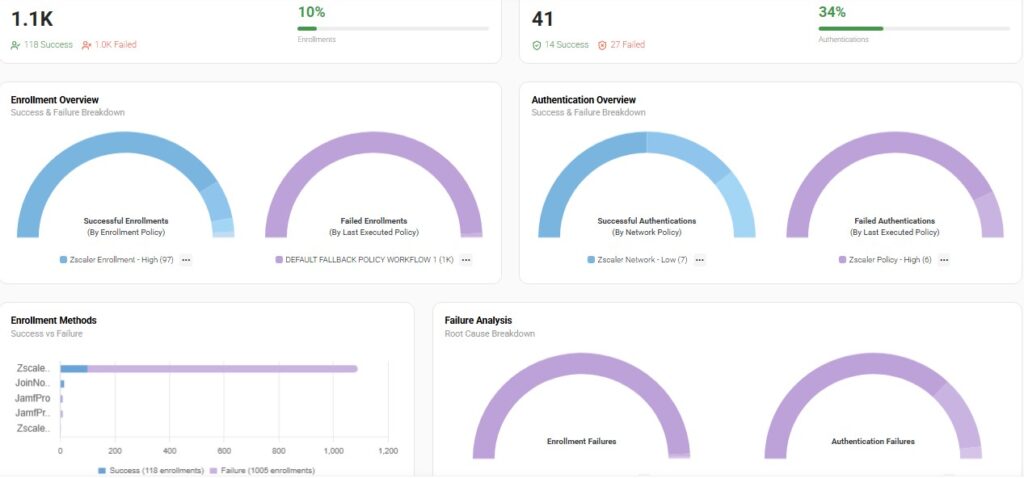Open the ellipsis beside Zscaler Policy legend
The width and height of the screenshot is (1024, 478).
944,259
